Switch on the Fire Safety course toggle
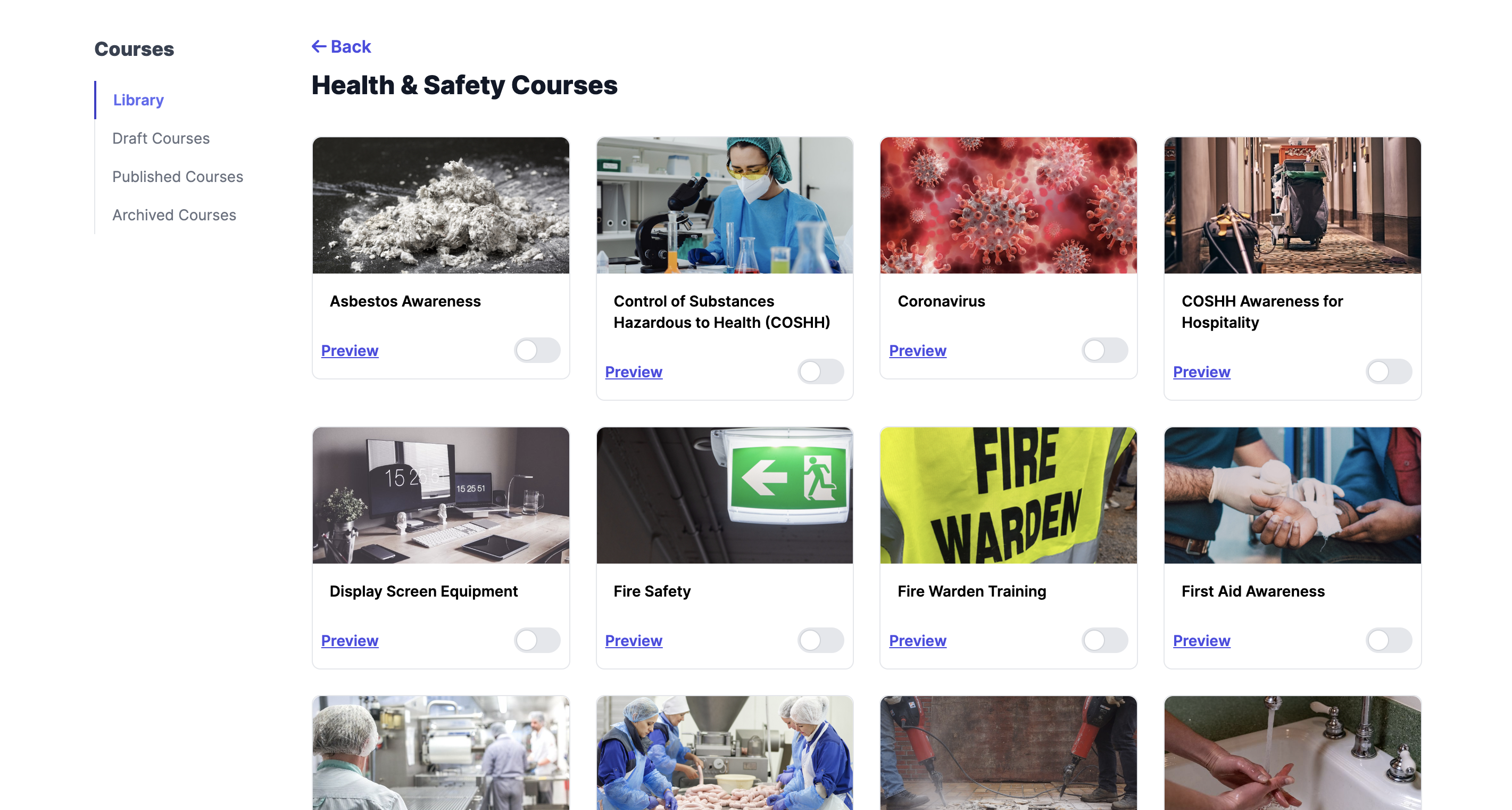This screenshot has height=810, width=1512. [820, 640]
